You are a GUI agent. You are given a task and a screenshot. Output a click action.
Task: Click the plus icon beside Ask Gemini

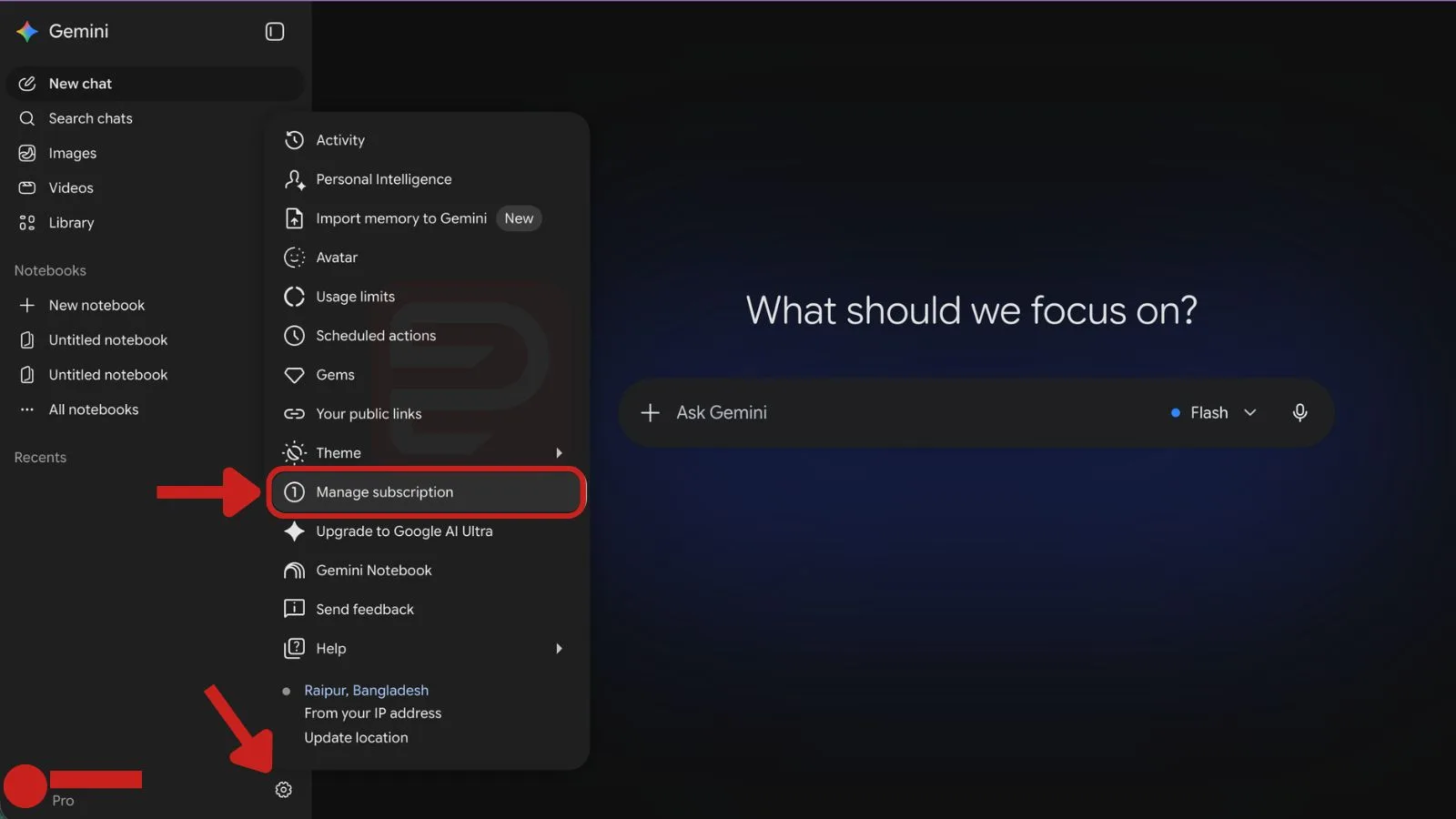pos(650,412)
